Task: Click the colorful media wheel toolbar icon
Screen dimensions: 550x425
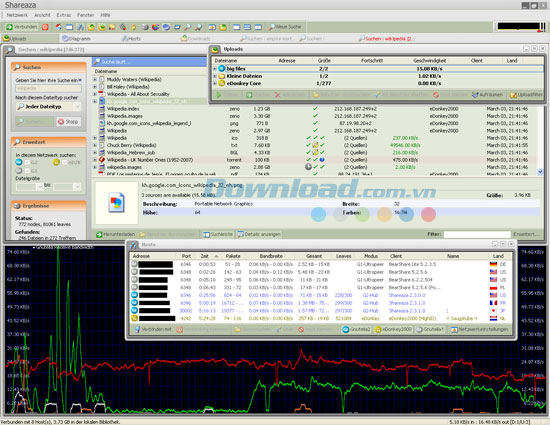Action: (155, 27)
